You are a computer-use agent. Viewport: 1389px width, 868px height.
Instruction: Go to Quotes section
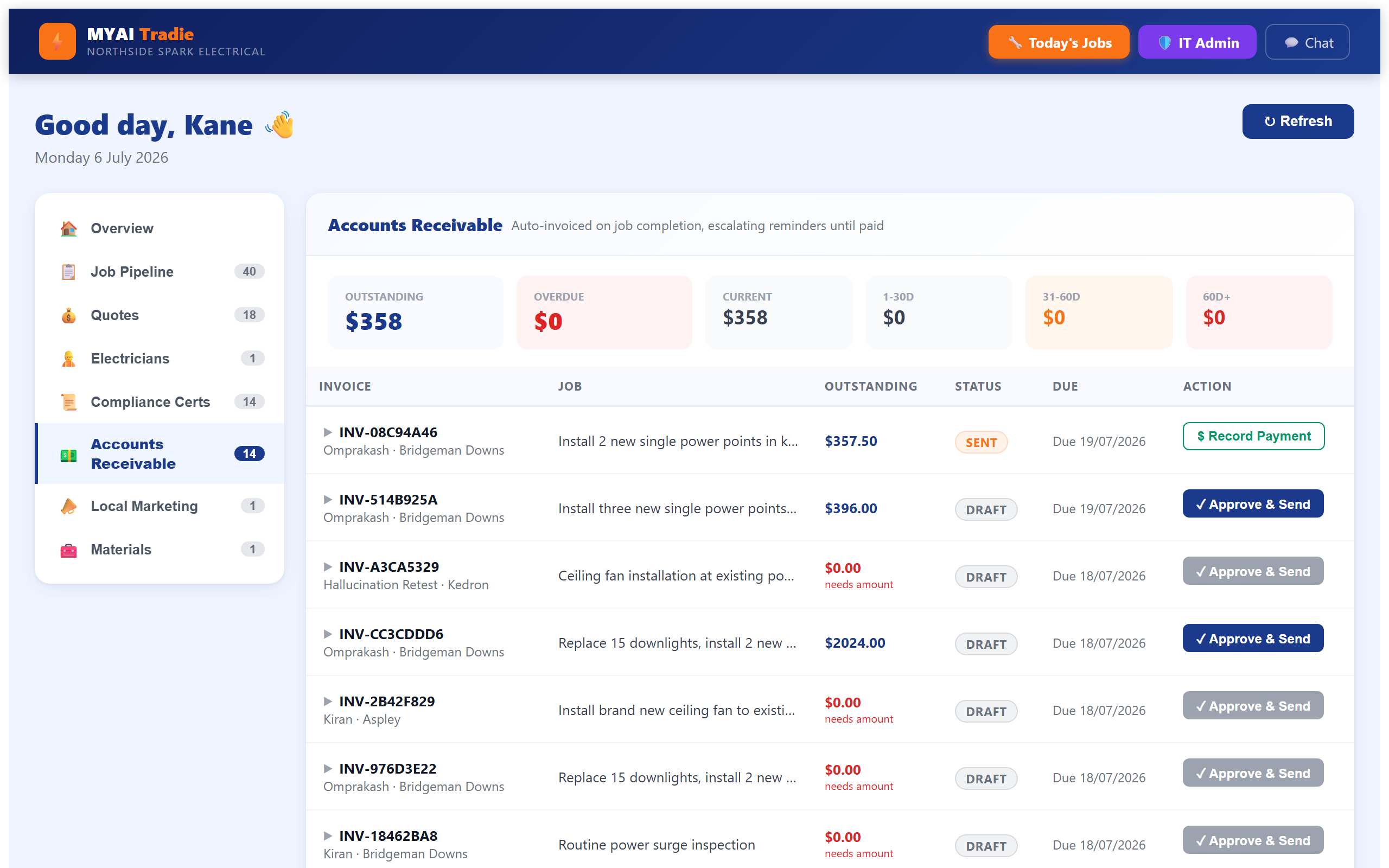click(x=160, y=315)
